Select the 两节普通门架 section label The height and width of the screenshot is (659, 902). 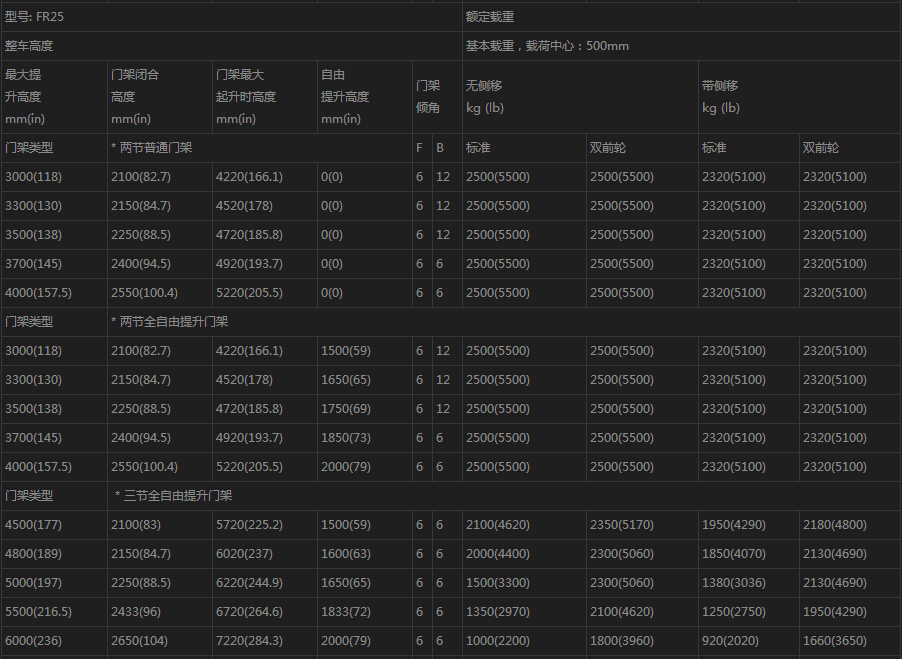157,148
